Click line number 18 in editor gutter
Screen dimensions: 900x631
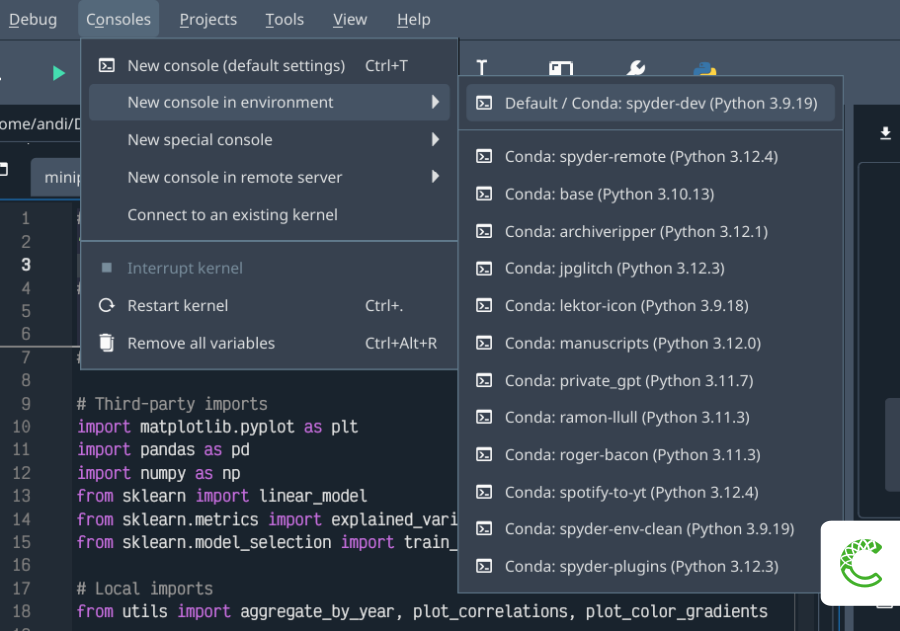point(21,611)
